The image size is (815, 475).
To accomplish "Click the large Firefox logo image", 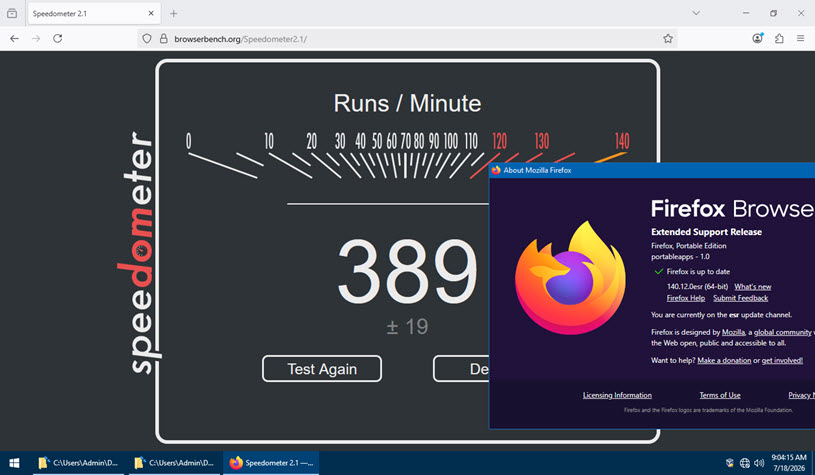I will tap(570, 278).
